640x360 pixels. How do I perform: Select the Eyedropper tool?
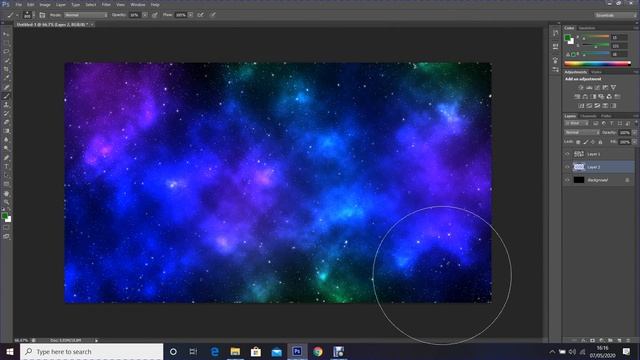(6, 78)
